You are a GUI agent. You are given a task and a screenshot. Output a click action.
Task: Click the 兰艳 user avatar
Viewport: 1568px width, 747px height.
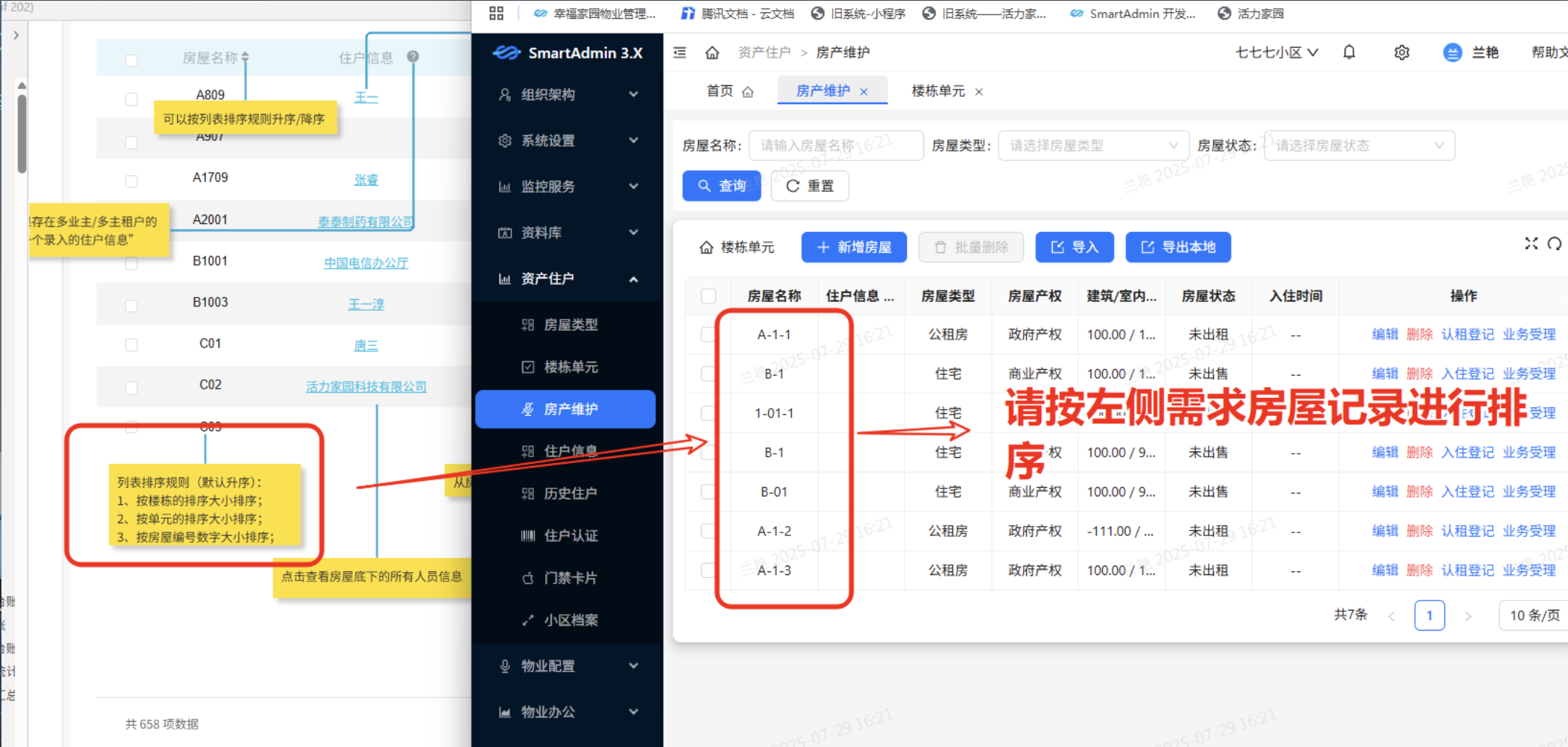[x=1452, y=53]
